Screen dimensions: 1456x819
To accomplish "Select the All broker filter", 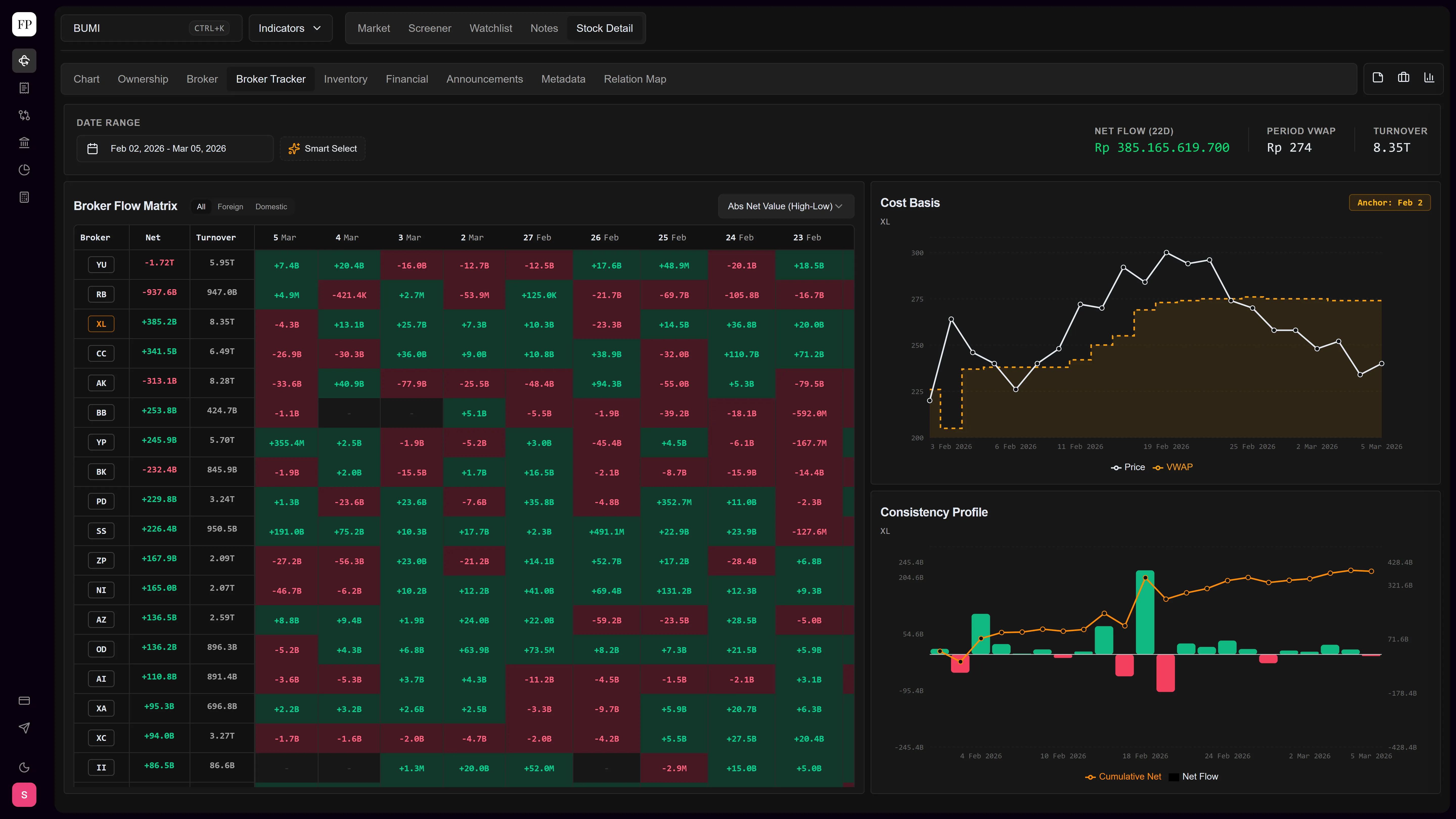I will [201, 207].
